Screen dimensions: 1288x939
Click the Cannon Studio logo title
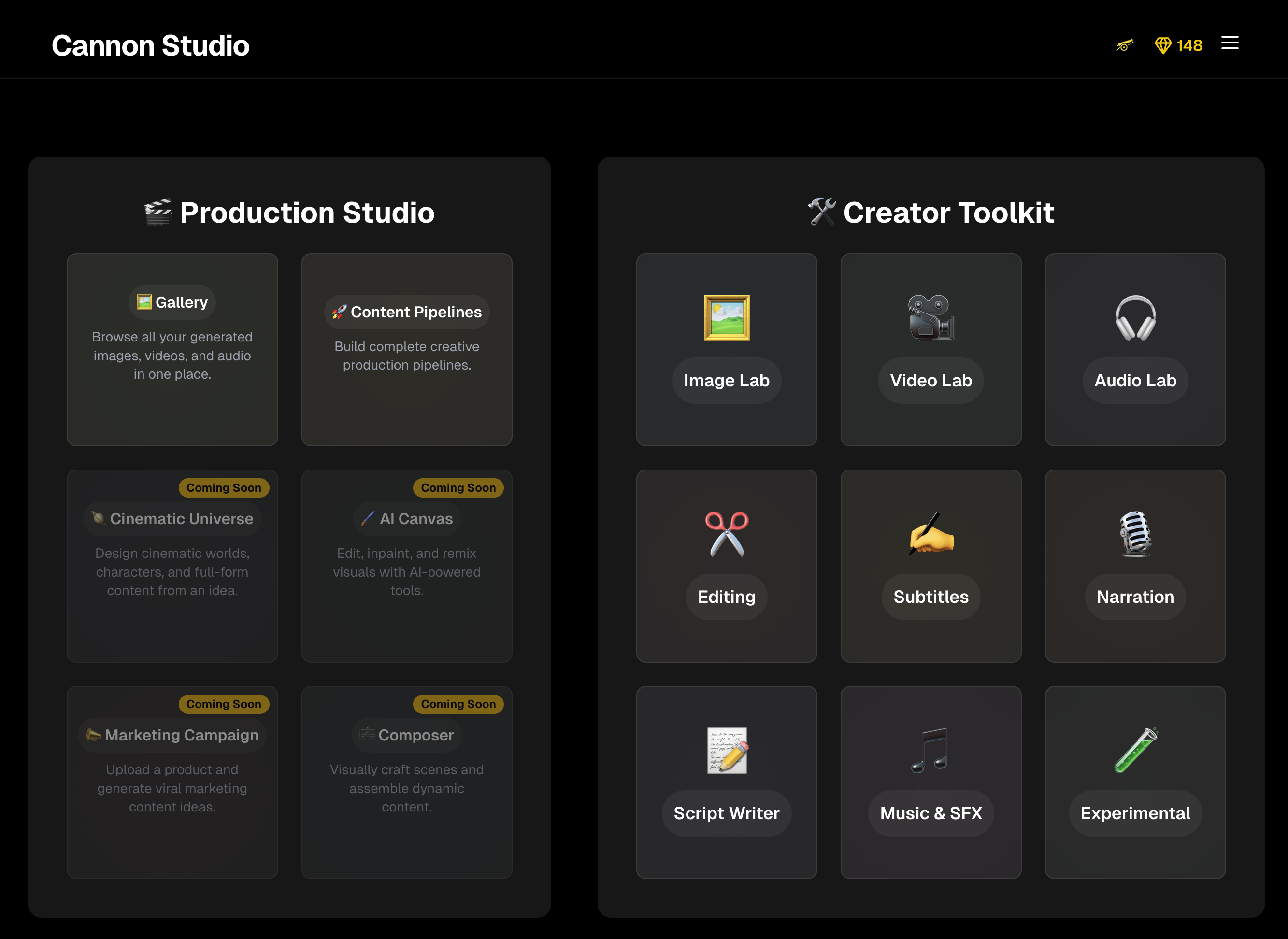point(151,45)
